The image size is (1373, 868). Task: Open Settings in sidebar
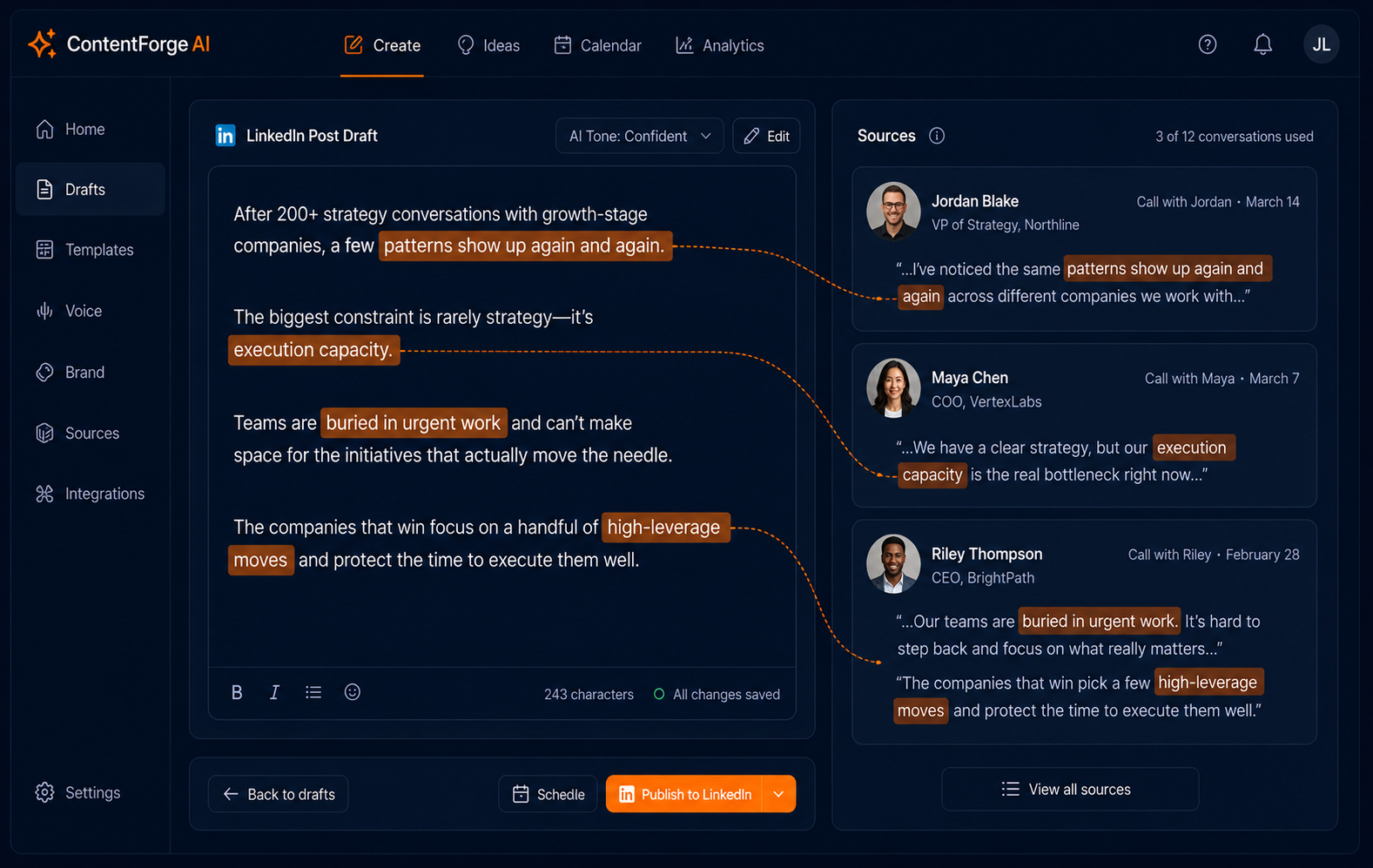90,792
